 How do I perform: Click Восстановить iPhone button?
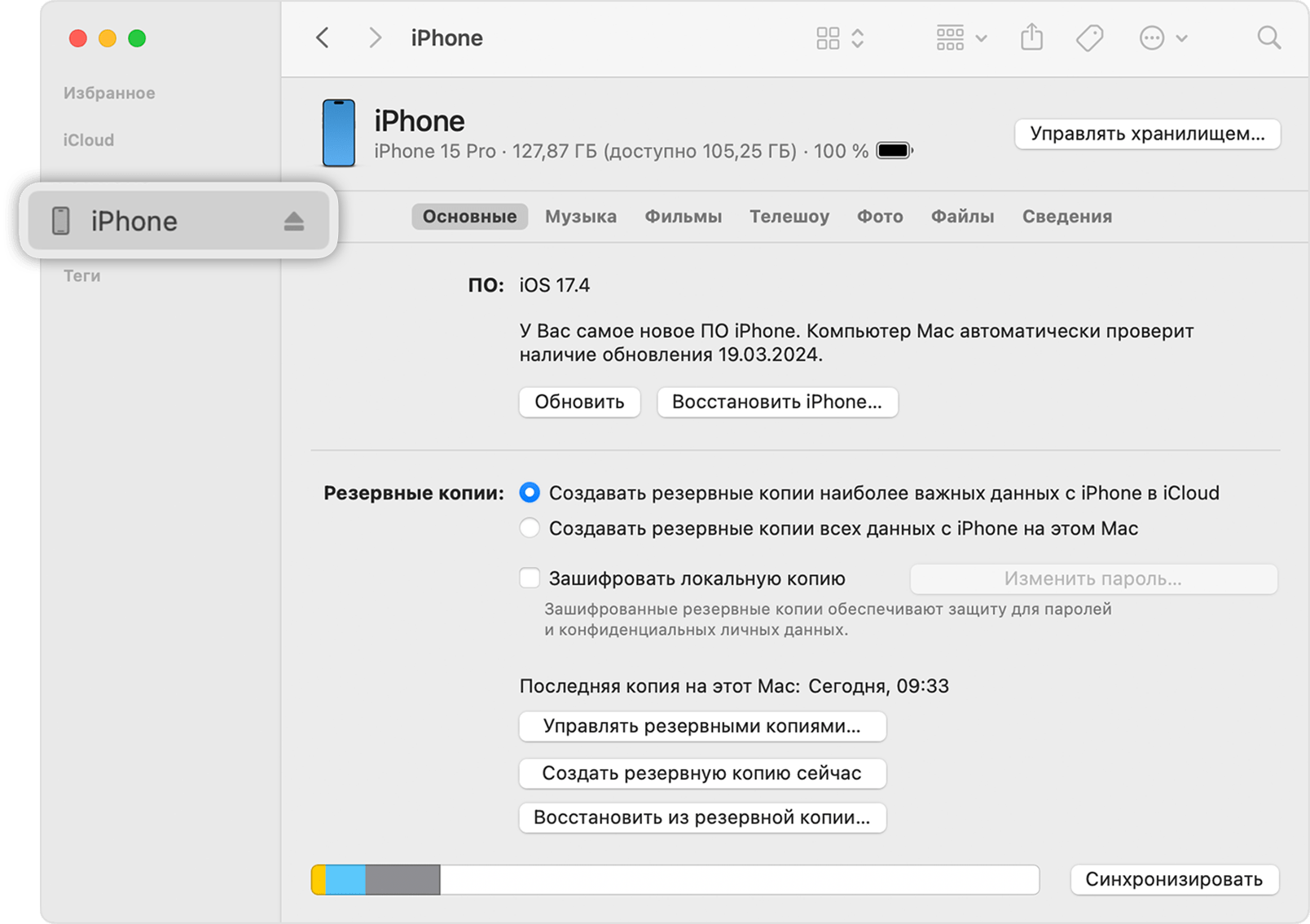(x=777, y=402)
